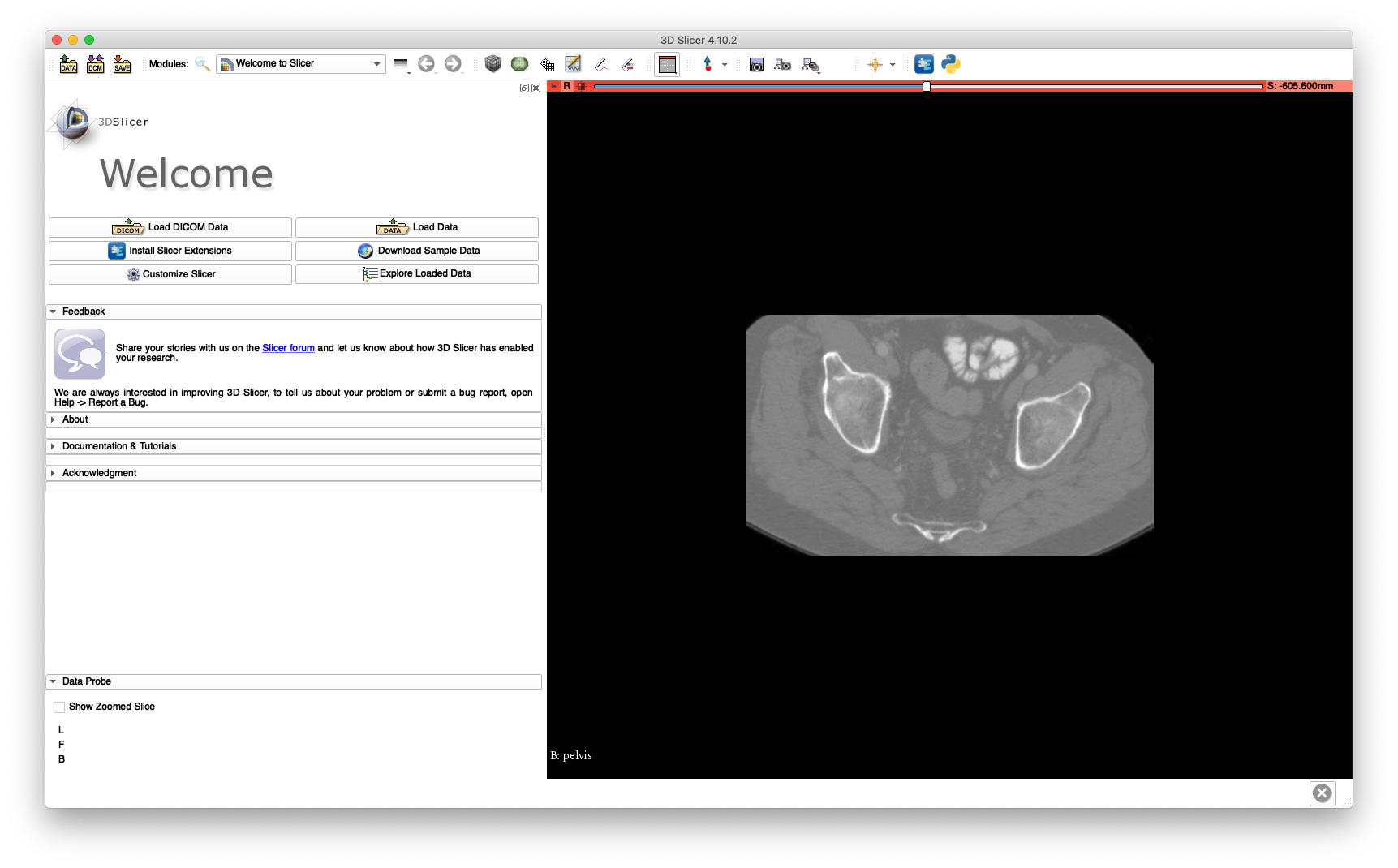Toggle the slice link crosshair icon in red bar
Viewport: 1398px width, 868px height.
[x=581, y=86]
